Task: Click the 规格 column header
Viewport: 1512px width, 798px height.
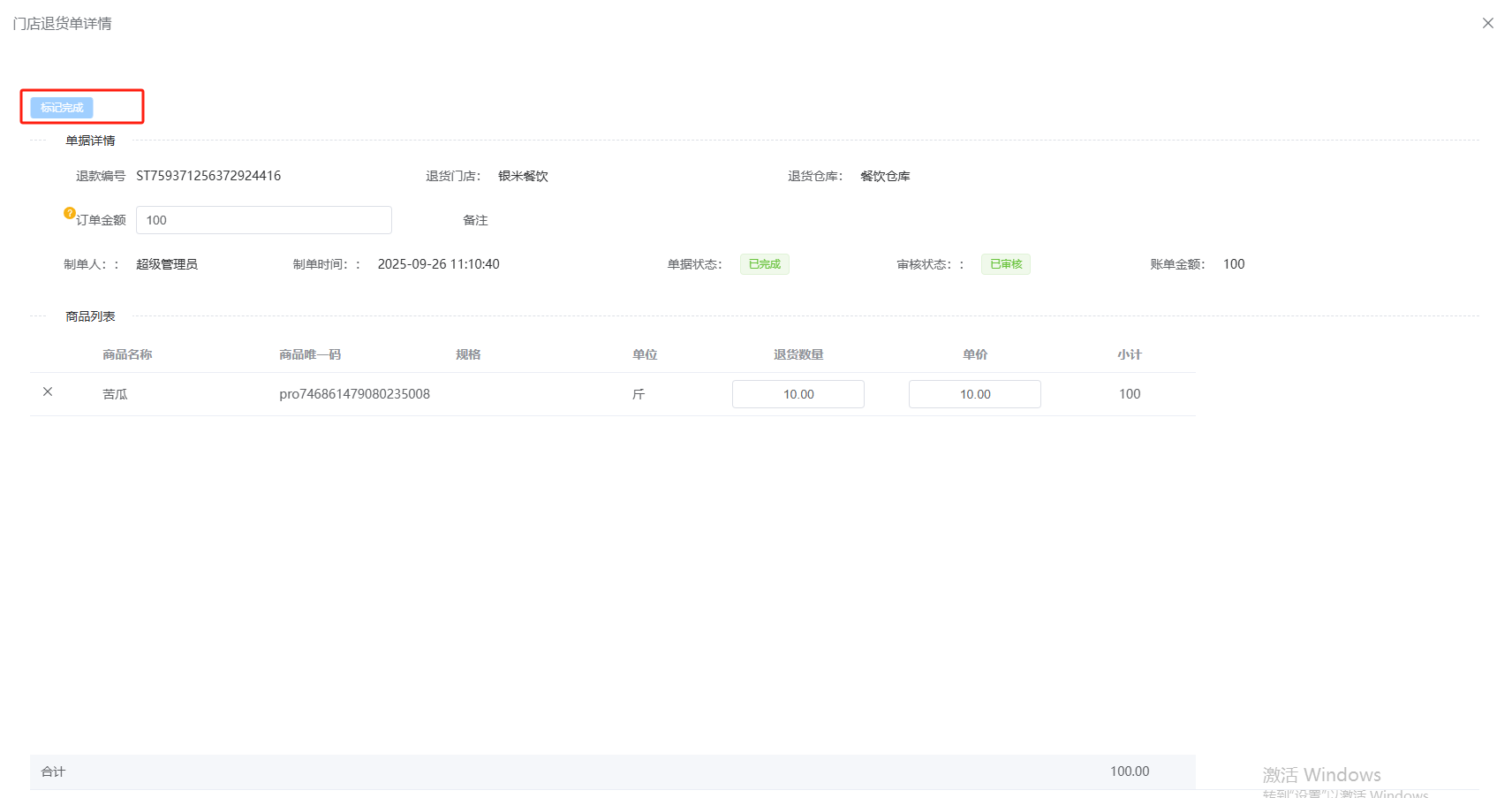Action: click(x=468, y=354)
